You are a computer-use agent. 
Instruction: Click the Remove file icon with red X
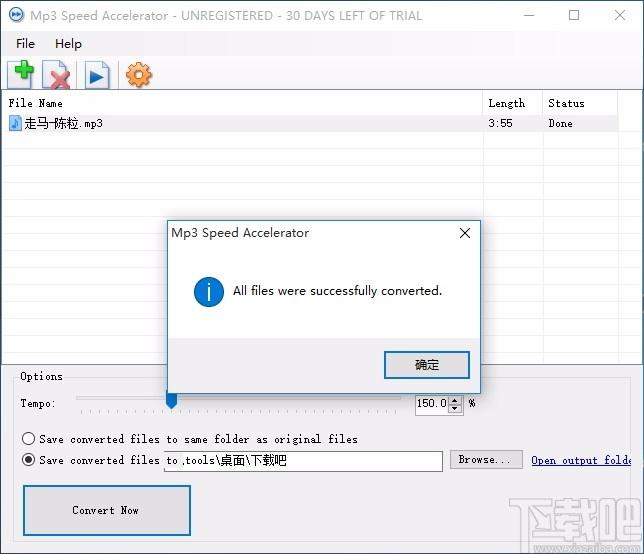click(x=56, y=74)
